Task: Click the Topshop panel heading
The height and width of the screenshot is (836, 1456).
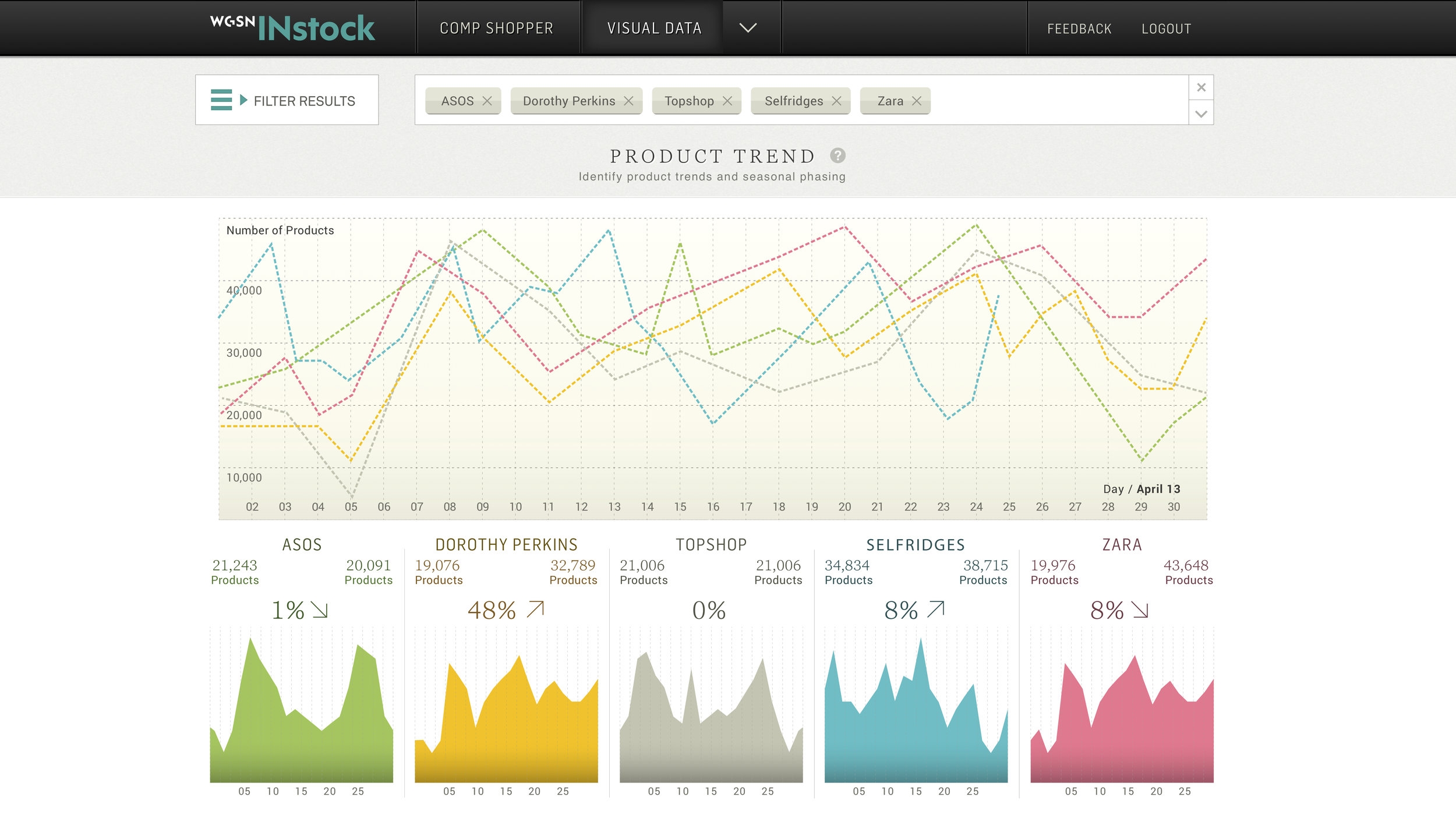Action: point(711,545)
